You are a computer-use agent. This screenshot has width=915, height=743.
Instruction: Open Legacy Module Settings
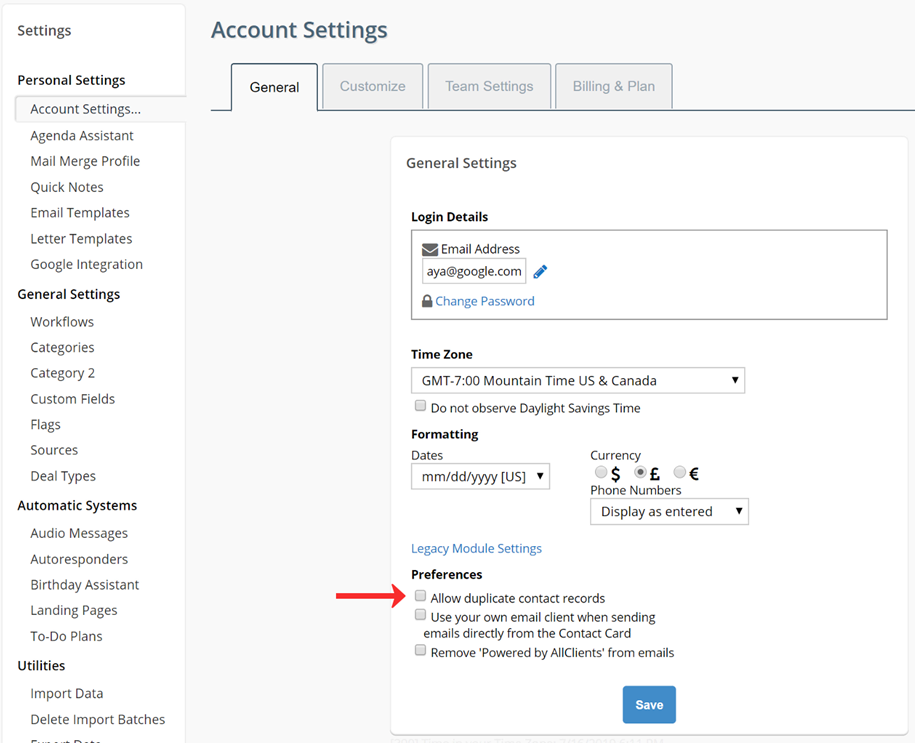(476, 548)
